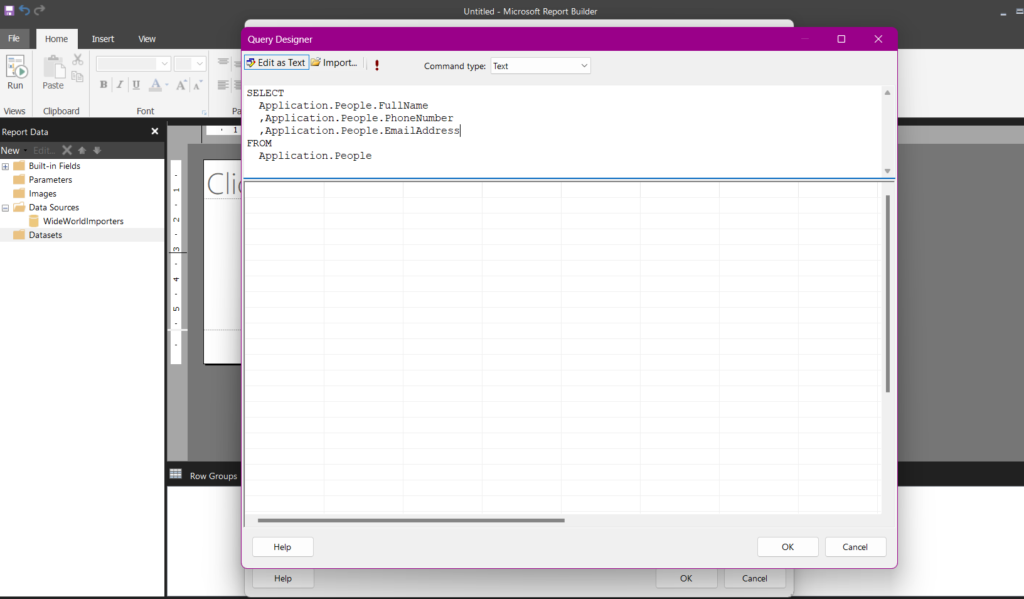Close the Query Designer window

(878, 39)
